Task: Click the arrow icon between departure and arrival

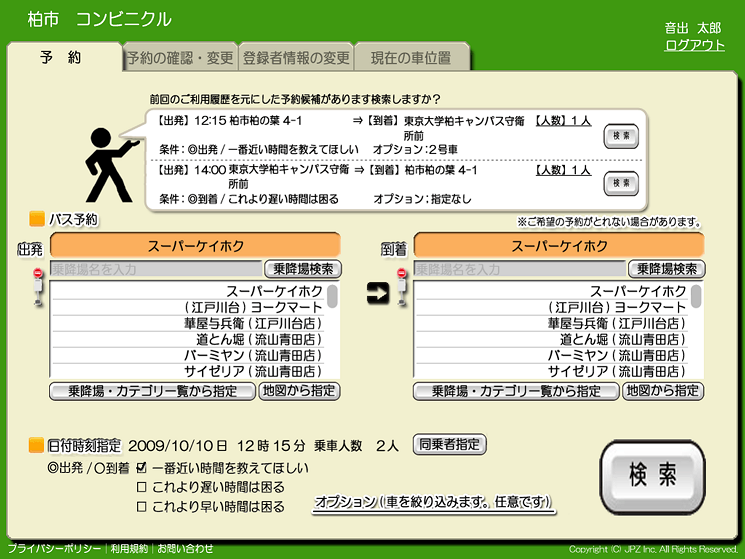Action: click(x=378, y=293)
